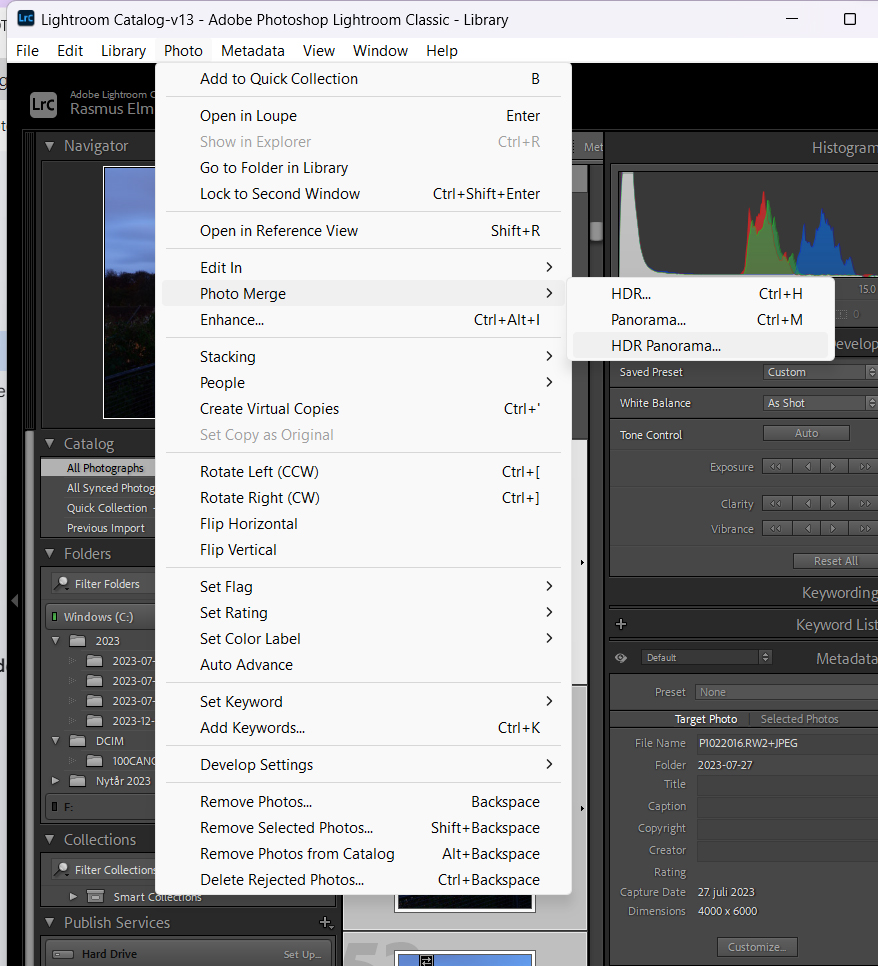Click the Smart Collections set icon
Image resolution: width=878 pixels, height=966 pixels.
pyautogui.click(x=95, y=897)
